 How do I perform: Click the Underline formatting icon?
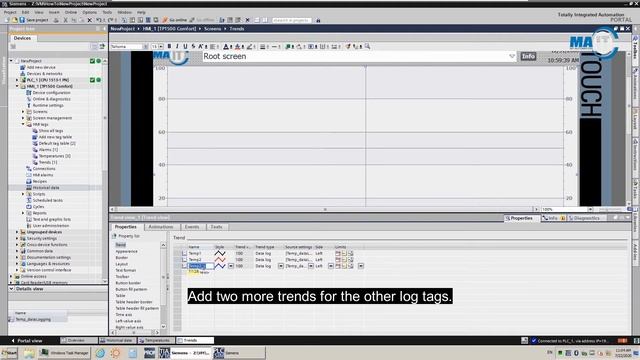point(185,47)
